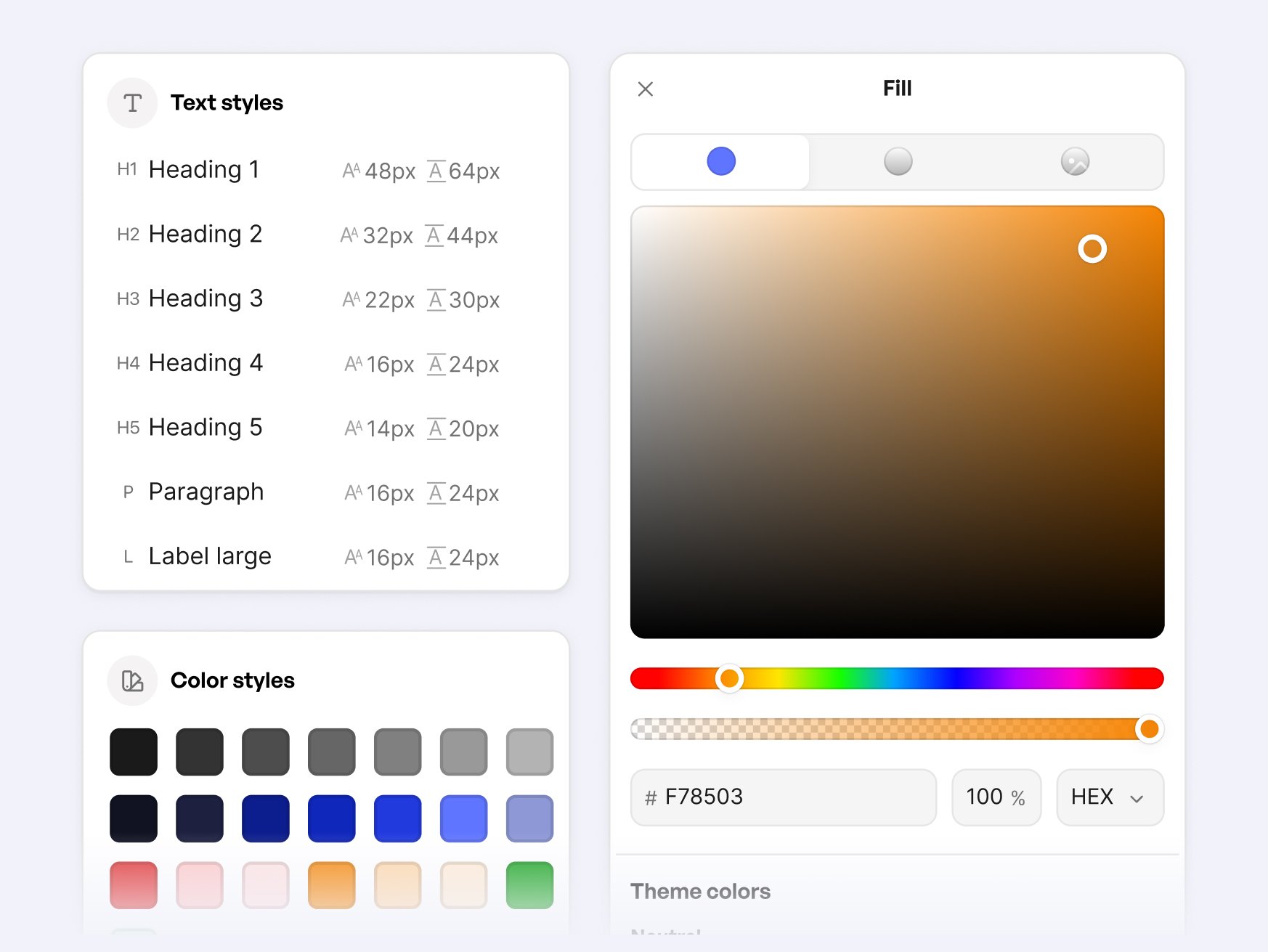The width and height of the screenshot is (1268, 952).
Task: Select the solid color fill tab
Action: click(x=720, y=161)
